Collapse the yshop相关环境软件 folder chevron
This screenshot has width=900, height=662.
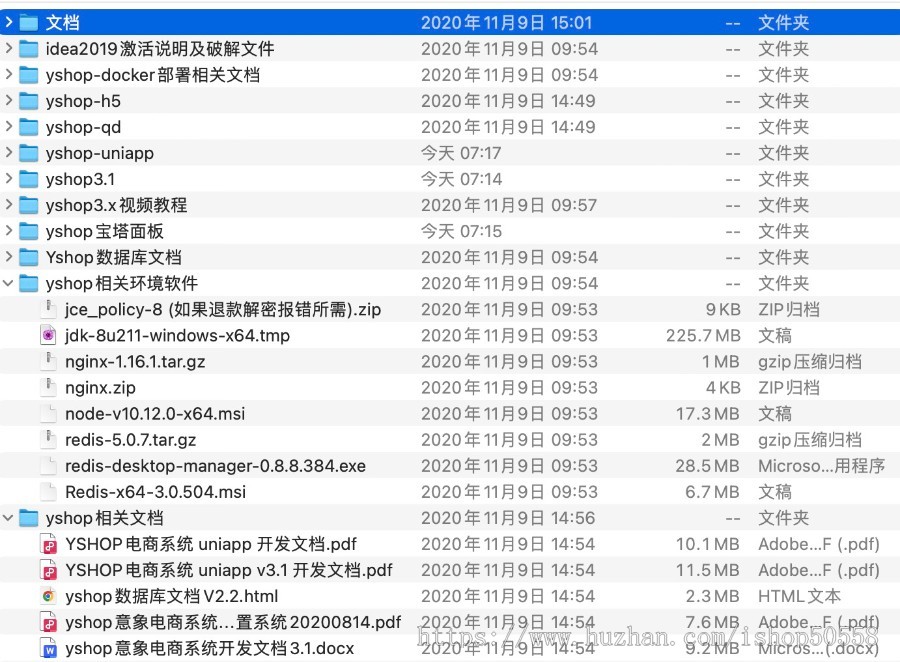(9, 283)
